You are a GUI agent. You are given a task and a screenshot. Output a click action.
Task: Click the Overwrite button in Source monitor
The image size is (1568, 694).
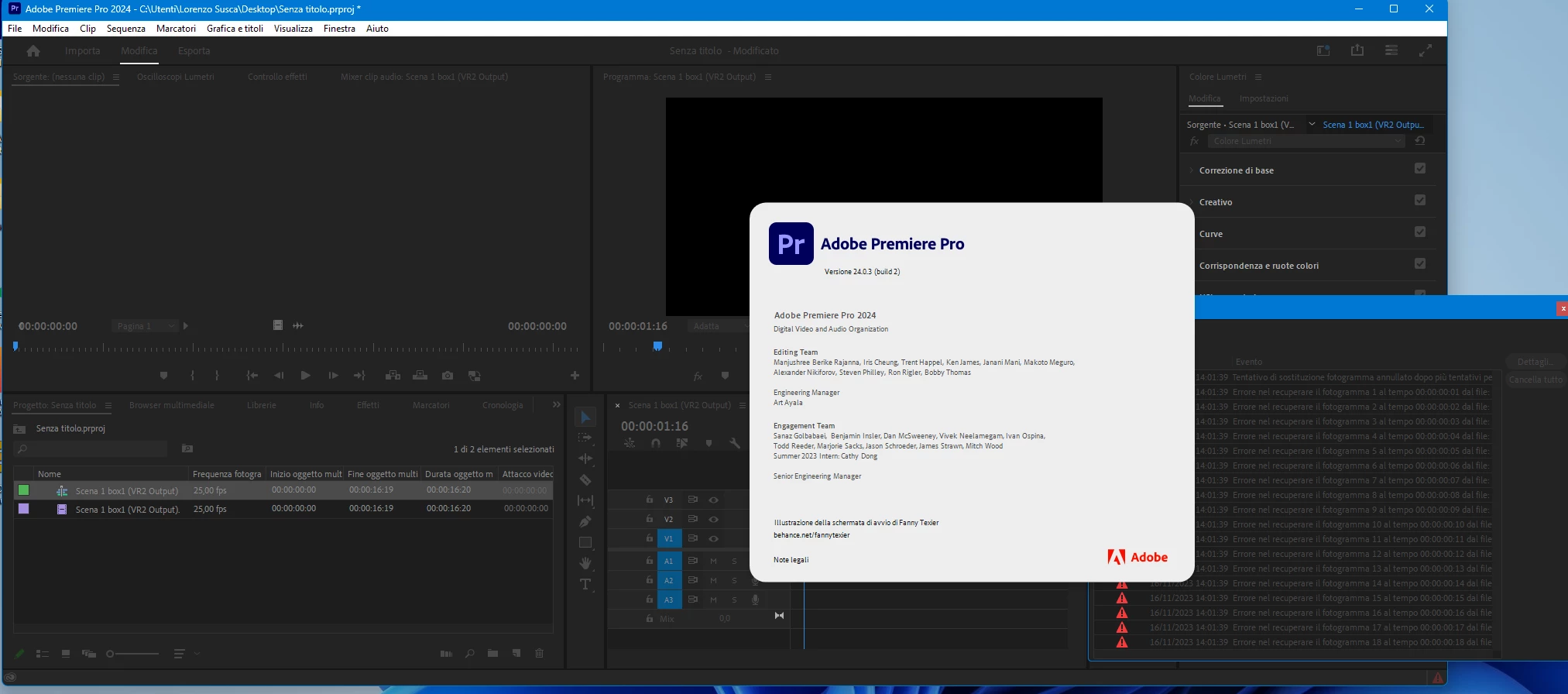click(420, 376)
